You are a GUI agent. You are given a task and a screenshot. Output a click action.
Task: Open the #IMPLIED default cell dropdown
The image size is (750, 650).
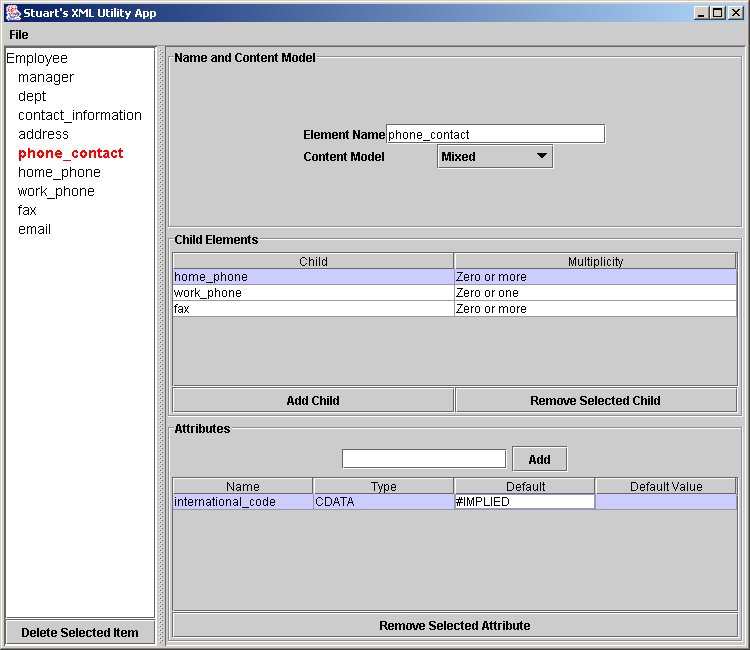coord(524,502)
